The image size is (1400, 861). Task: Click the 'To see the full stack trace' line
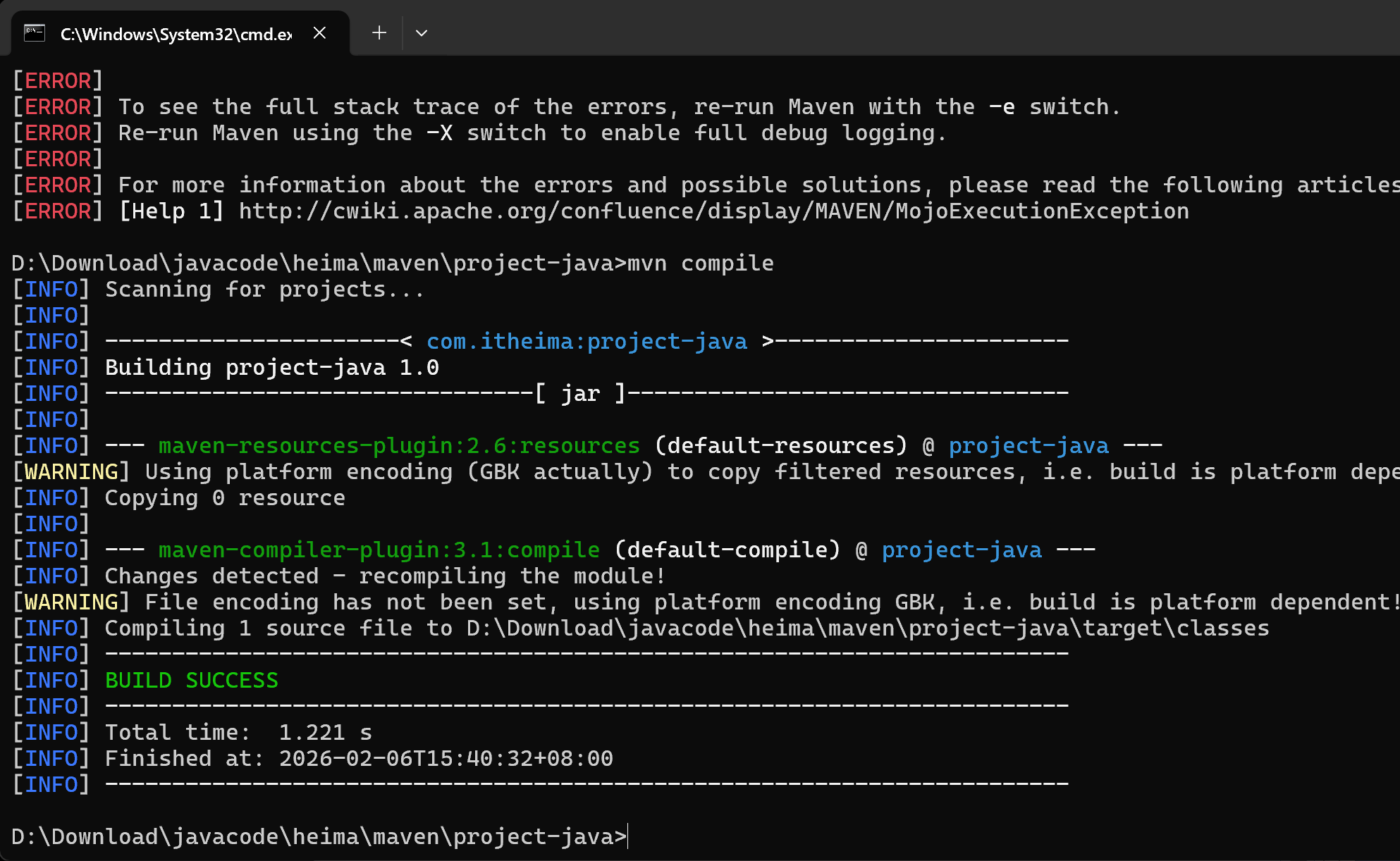coord(620,107)
